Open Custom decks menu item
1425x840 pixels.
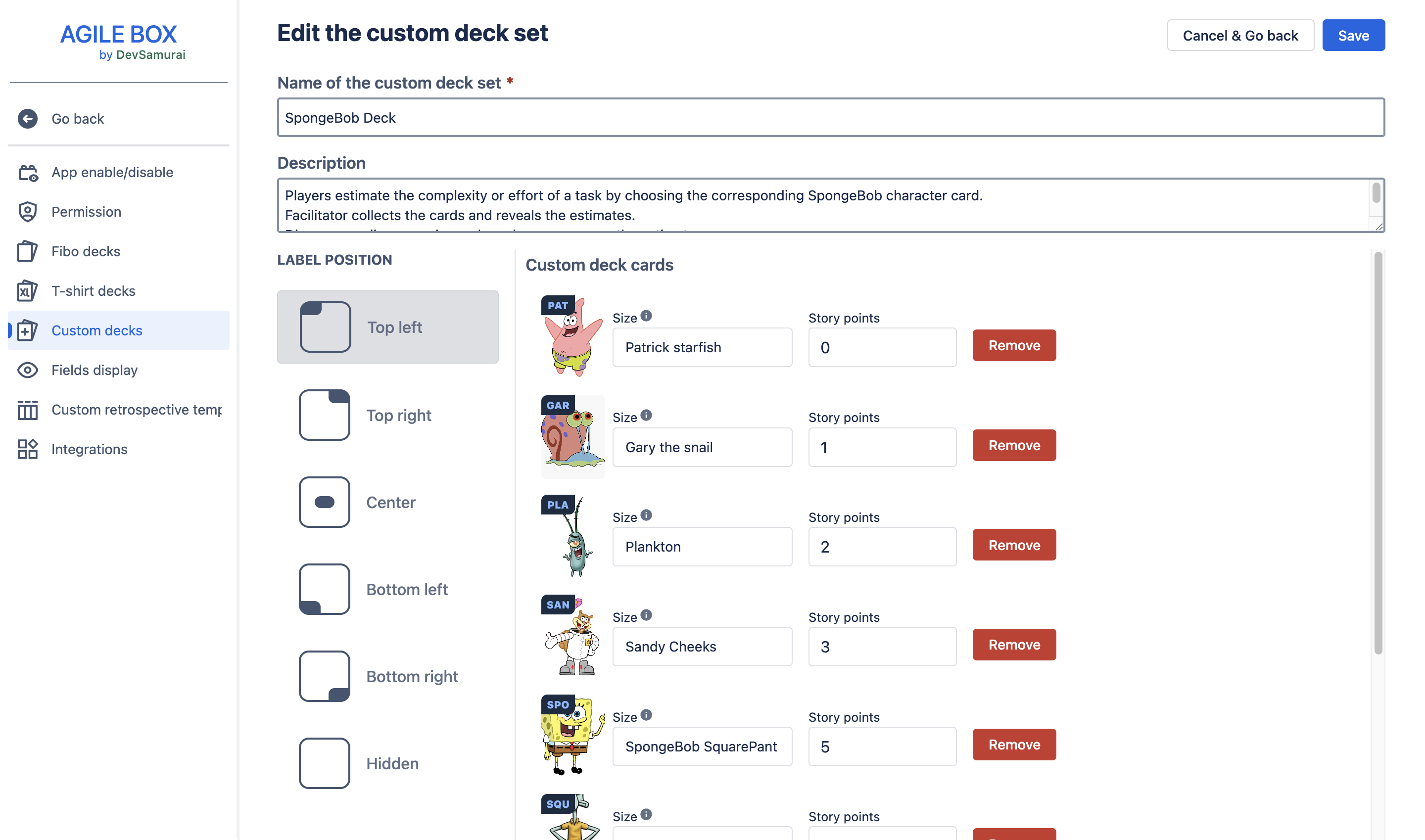pos(97,330)
